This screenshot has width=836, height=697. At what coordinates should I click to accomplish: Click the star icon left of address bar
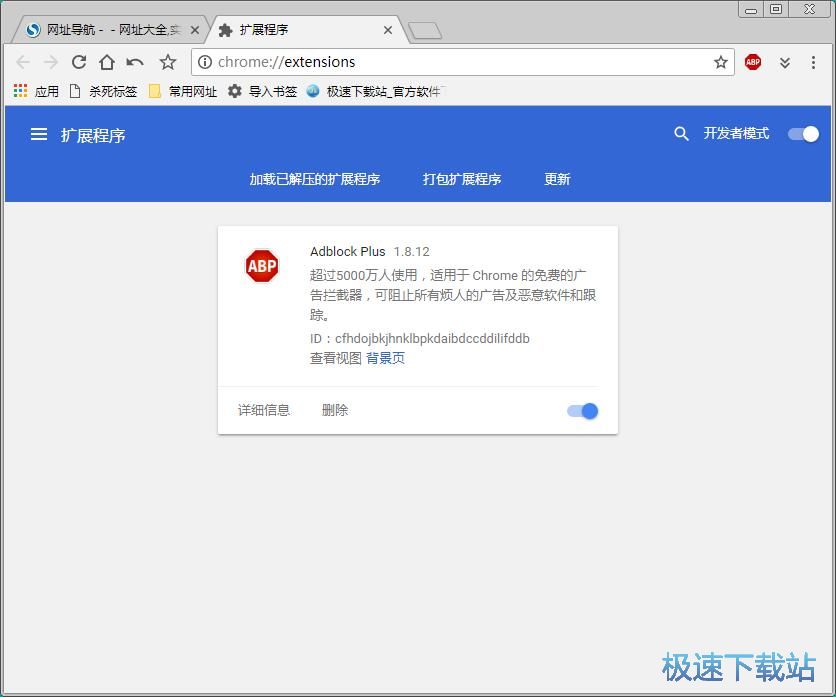coord(168,62)
